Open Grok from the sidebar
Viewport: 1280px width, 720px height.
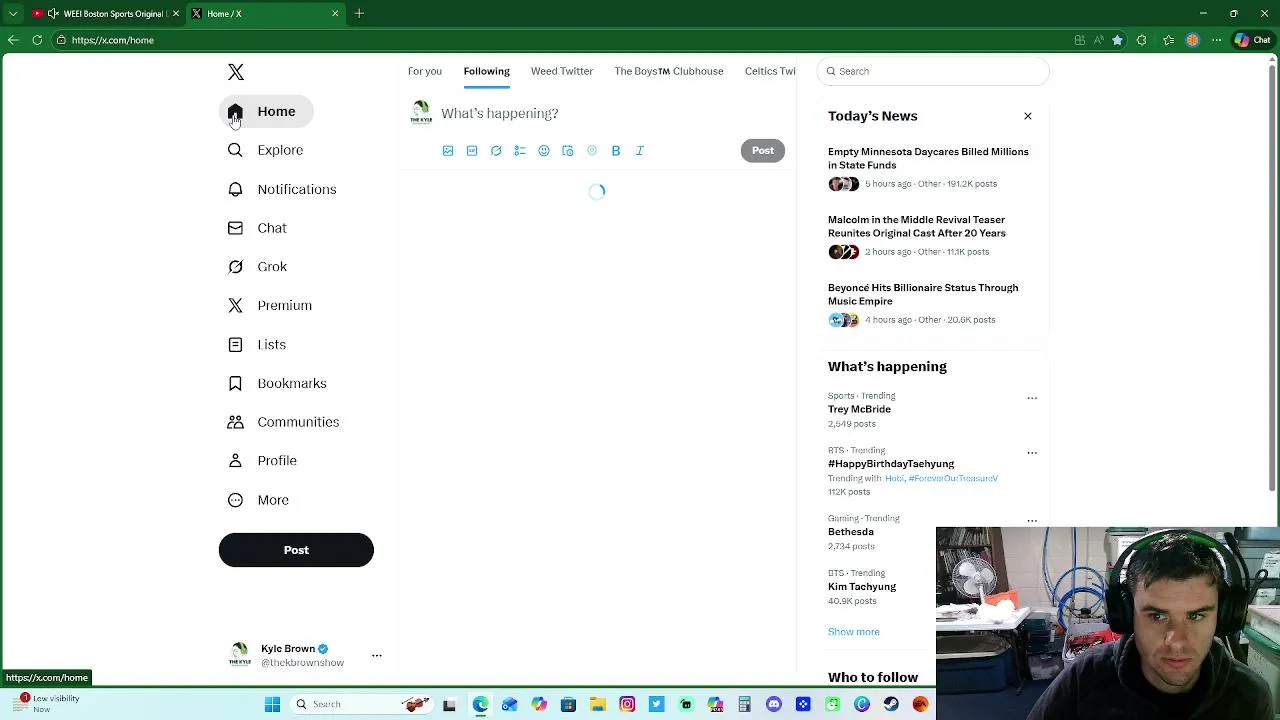(257, 267)
